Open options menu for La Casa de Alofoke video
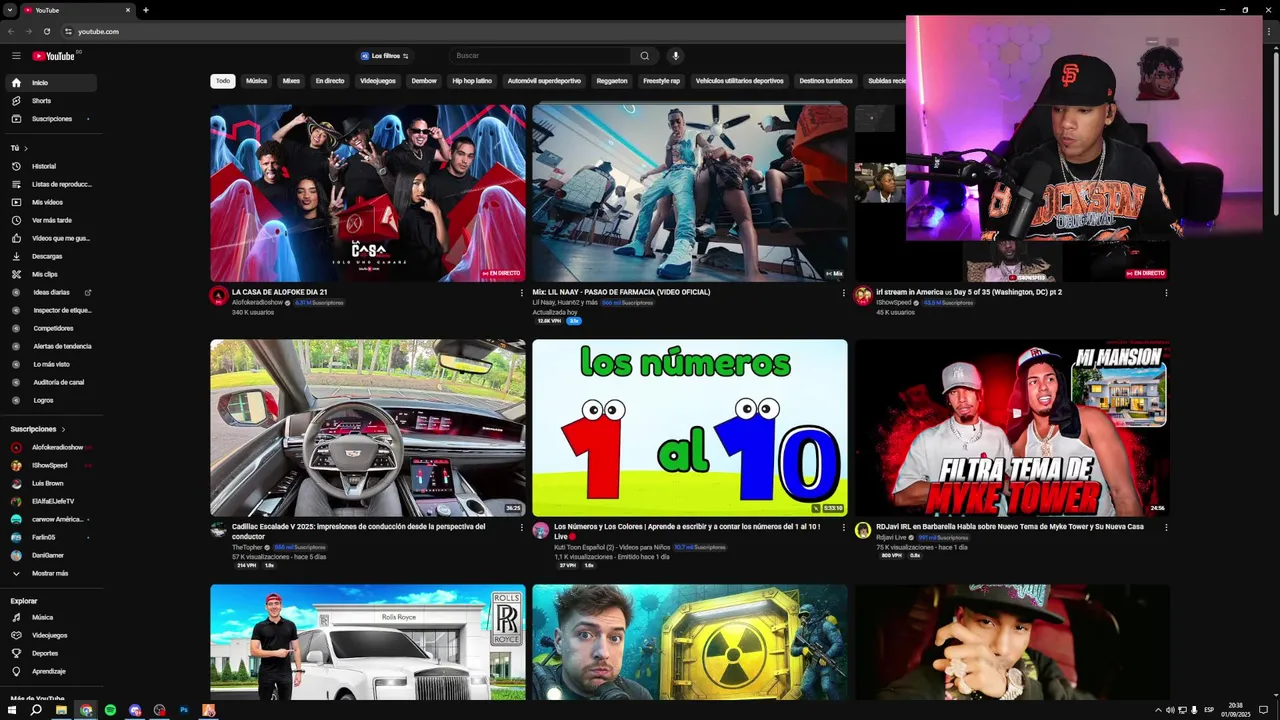The image size is (1280, 720). click(x=521, y=293)
